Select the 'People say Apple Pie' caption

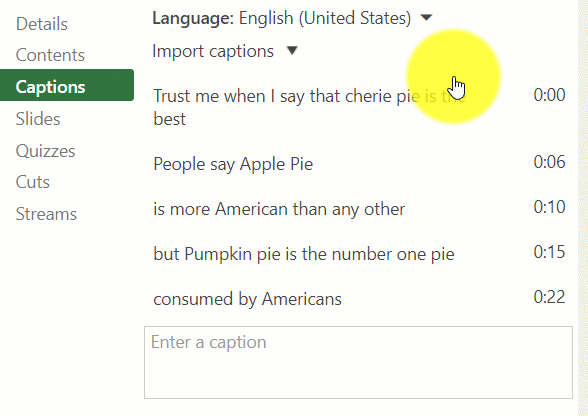coord(233,164)
